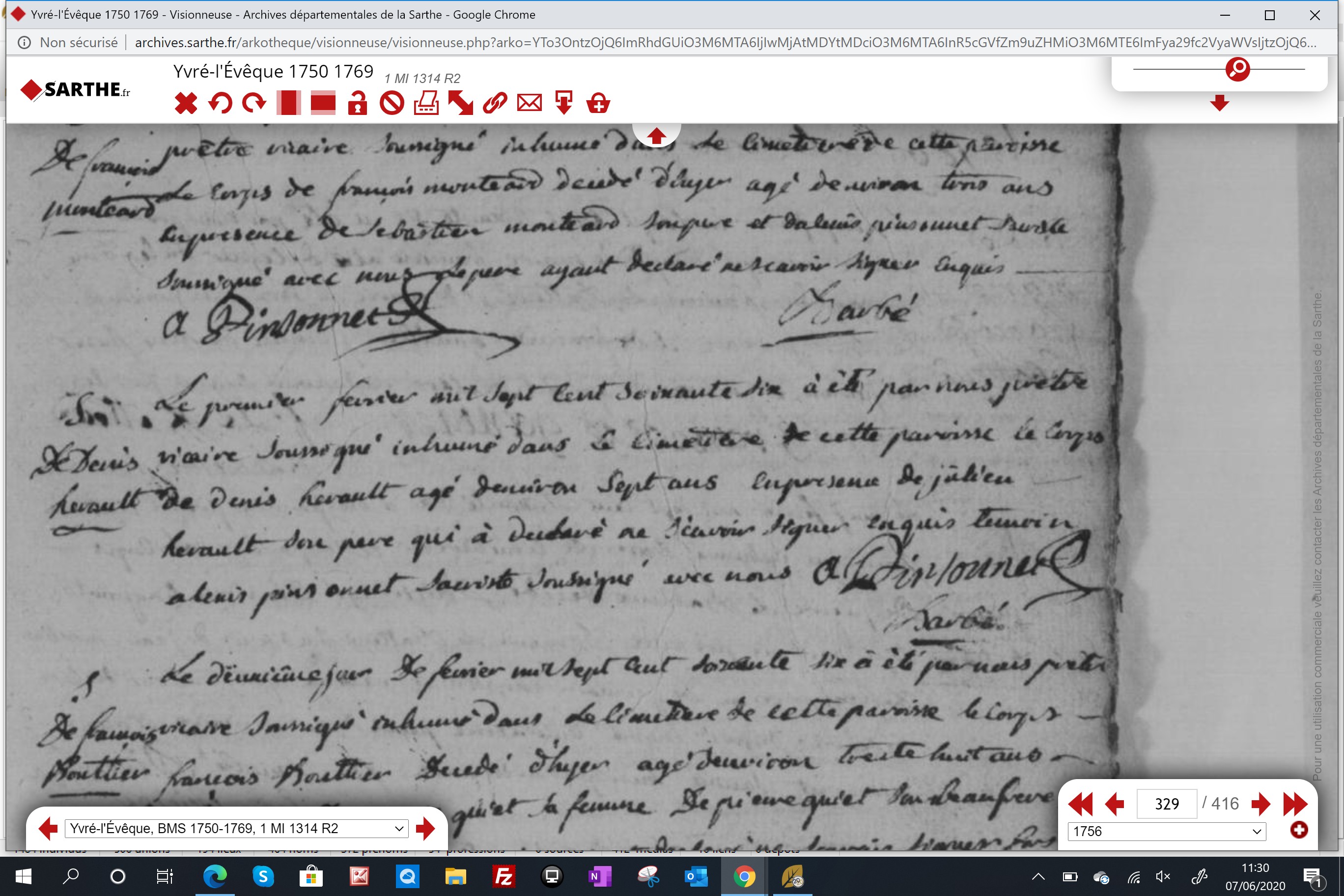Jump to the last page

(x=1295, y=804)
